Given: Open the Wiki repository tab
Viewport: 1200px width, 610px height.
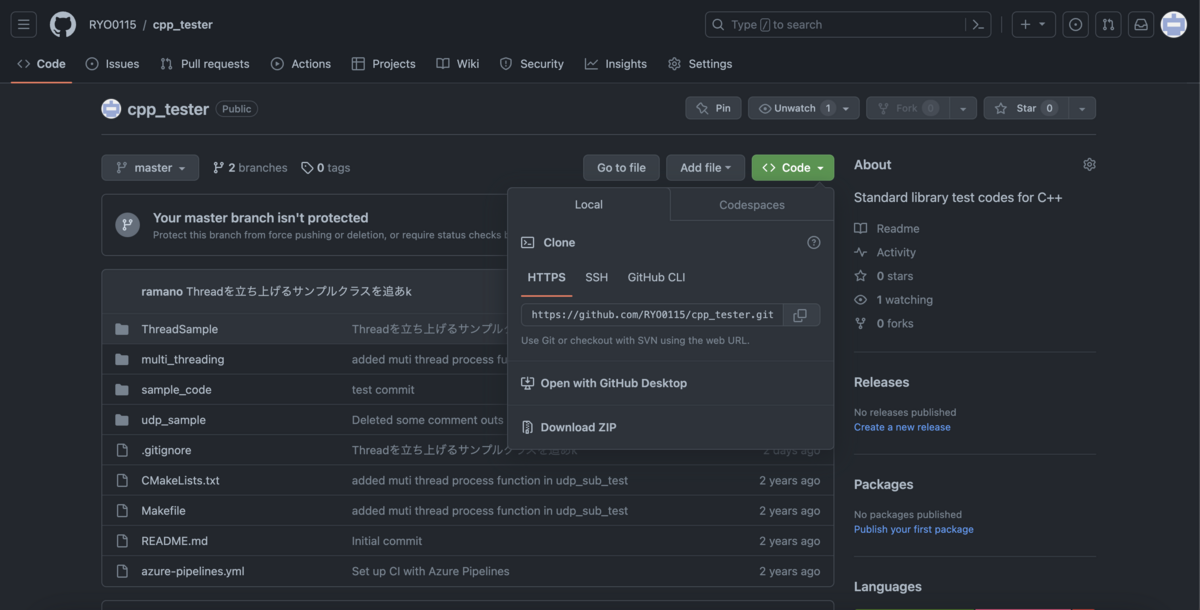Looking at the screenshot, I should point(458,64).
